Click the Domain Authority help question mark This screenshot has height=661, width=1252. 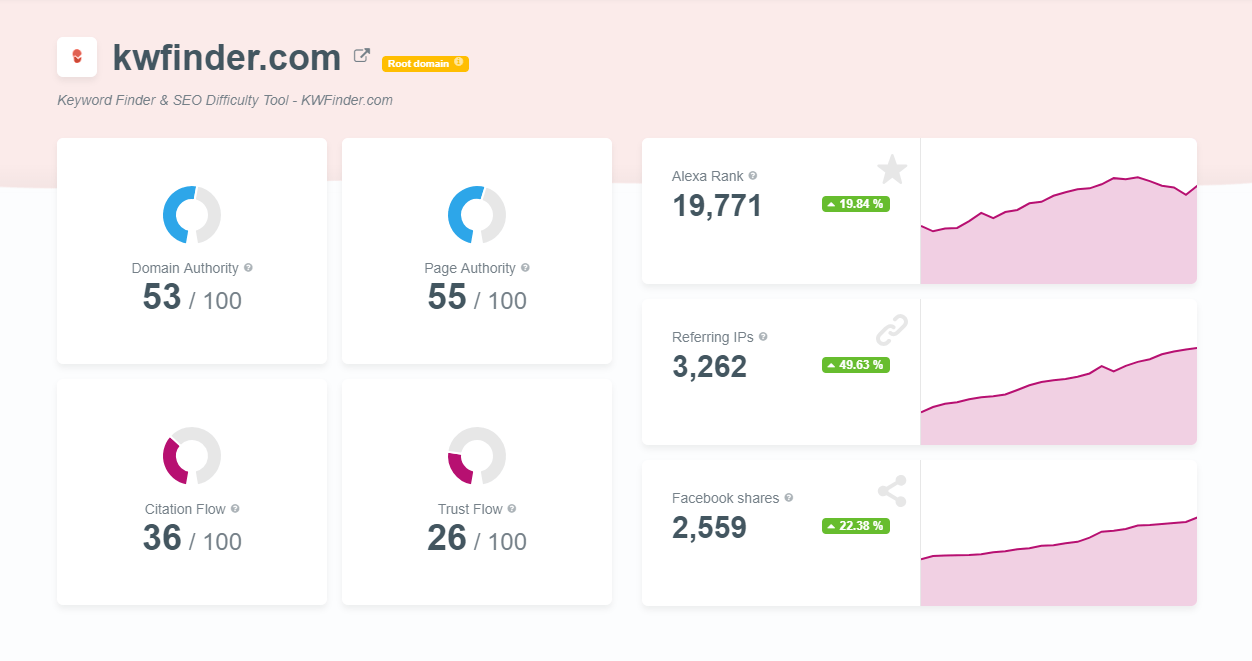click(x=248, y=268)
